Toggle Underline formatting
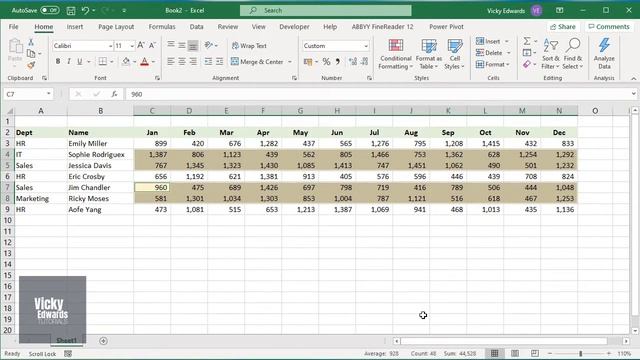 click(x=80, y=62)
